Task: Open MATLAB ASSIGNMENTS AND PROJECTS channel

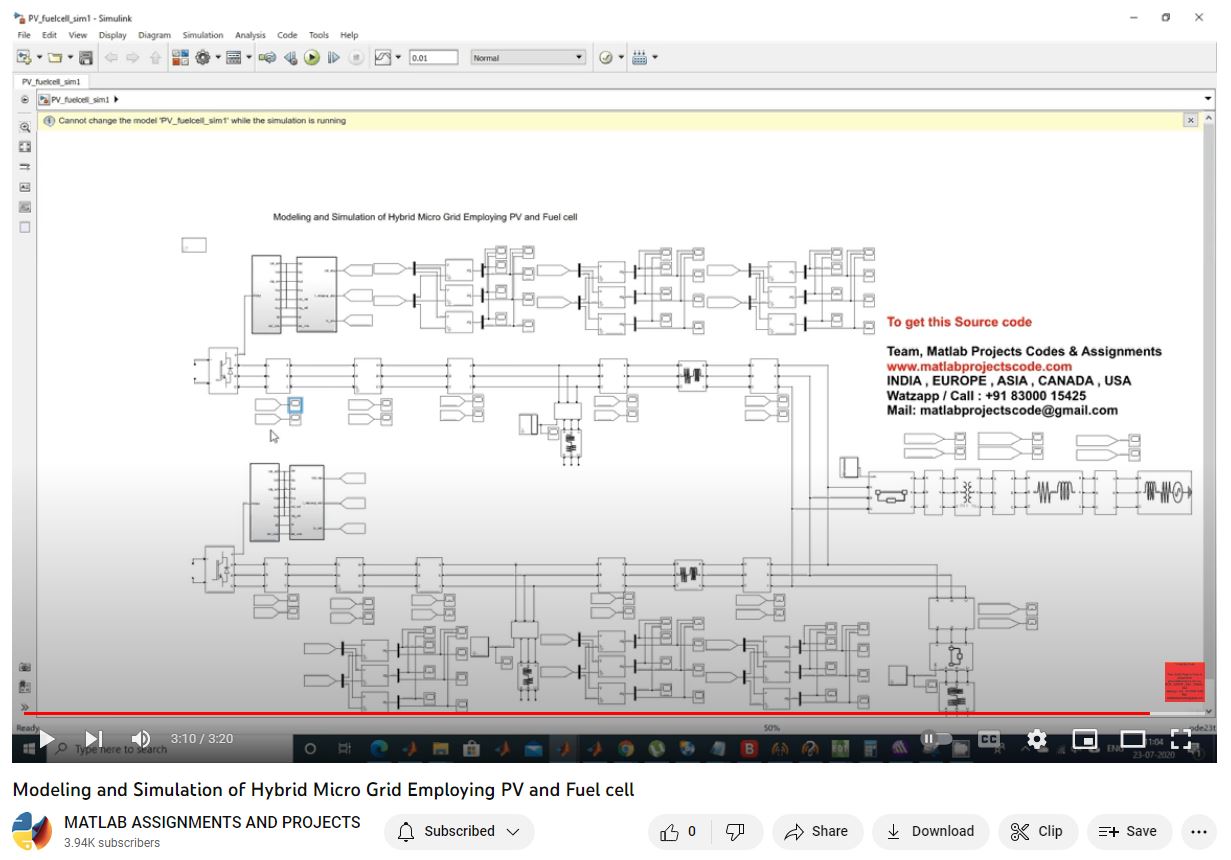Action: pos(212,822)
